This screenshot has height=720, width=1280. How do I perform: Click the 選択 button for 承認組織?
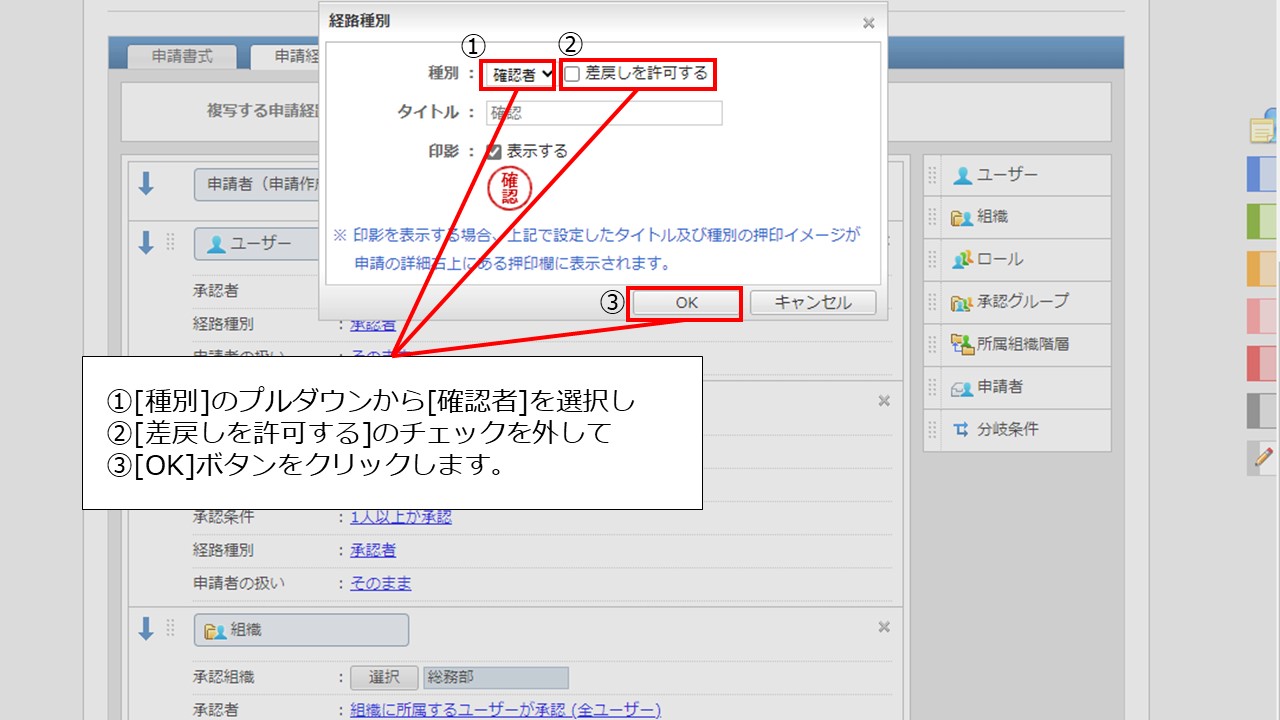point(384,678)
